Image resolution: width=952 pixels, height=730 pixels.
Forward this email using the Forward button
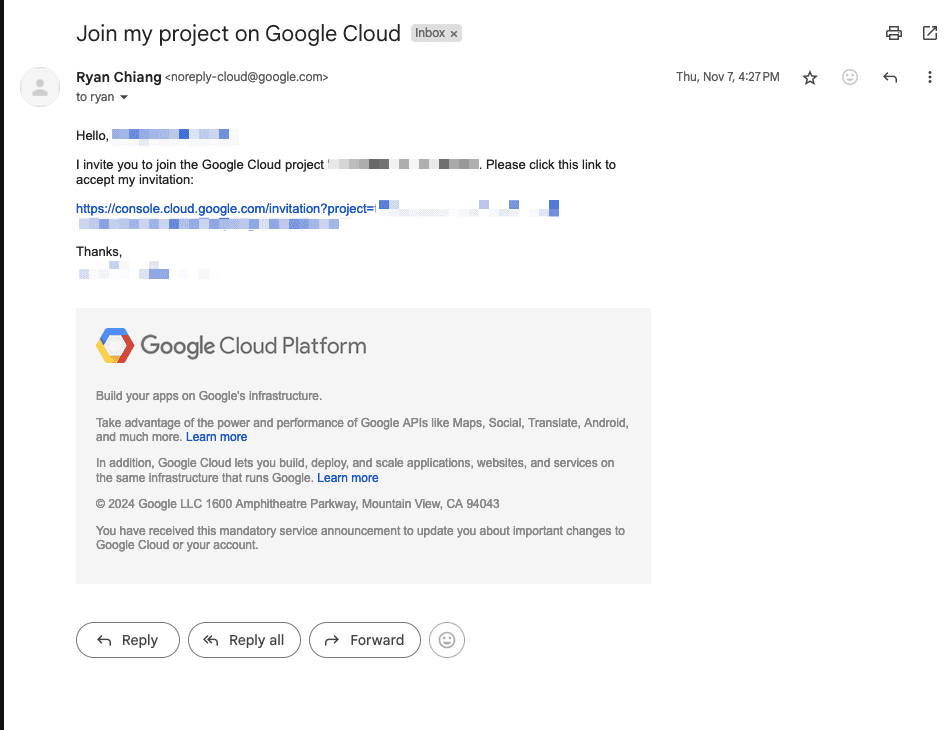coord(365,640)
